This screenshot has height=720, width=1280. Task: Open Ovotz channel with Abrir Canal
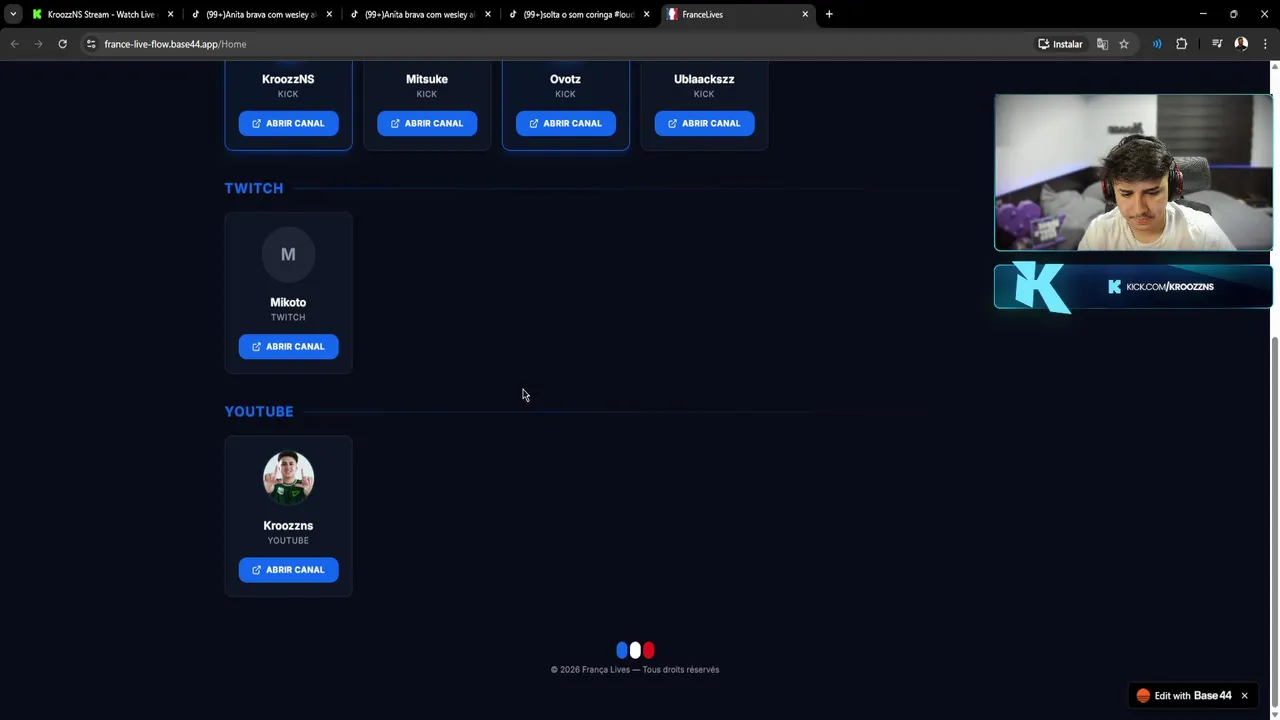[x=565, y=123]
